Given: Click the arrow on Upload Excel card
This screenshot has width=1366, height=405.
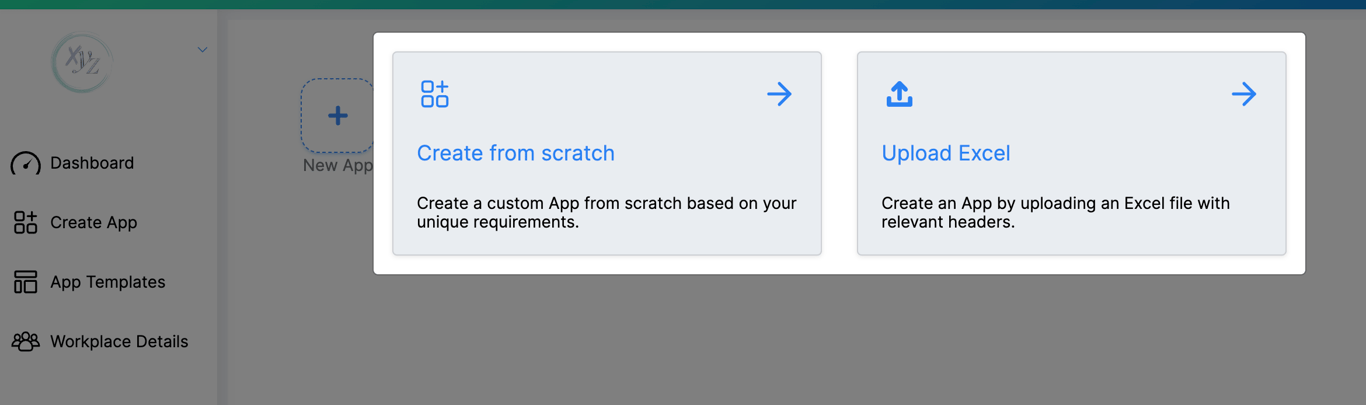Looking at the screenshot, I should (x=1243, y=94).
